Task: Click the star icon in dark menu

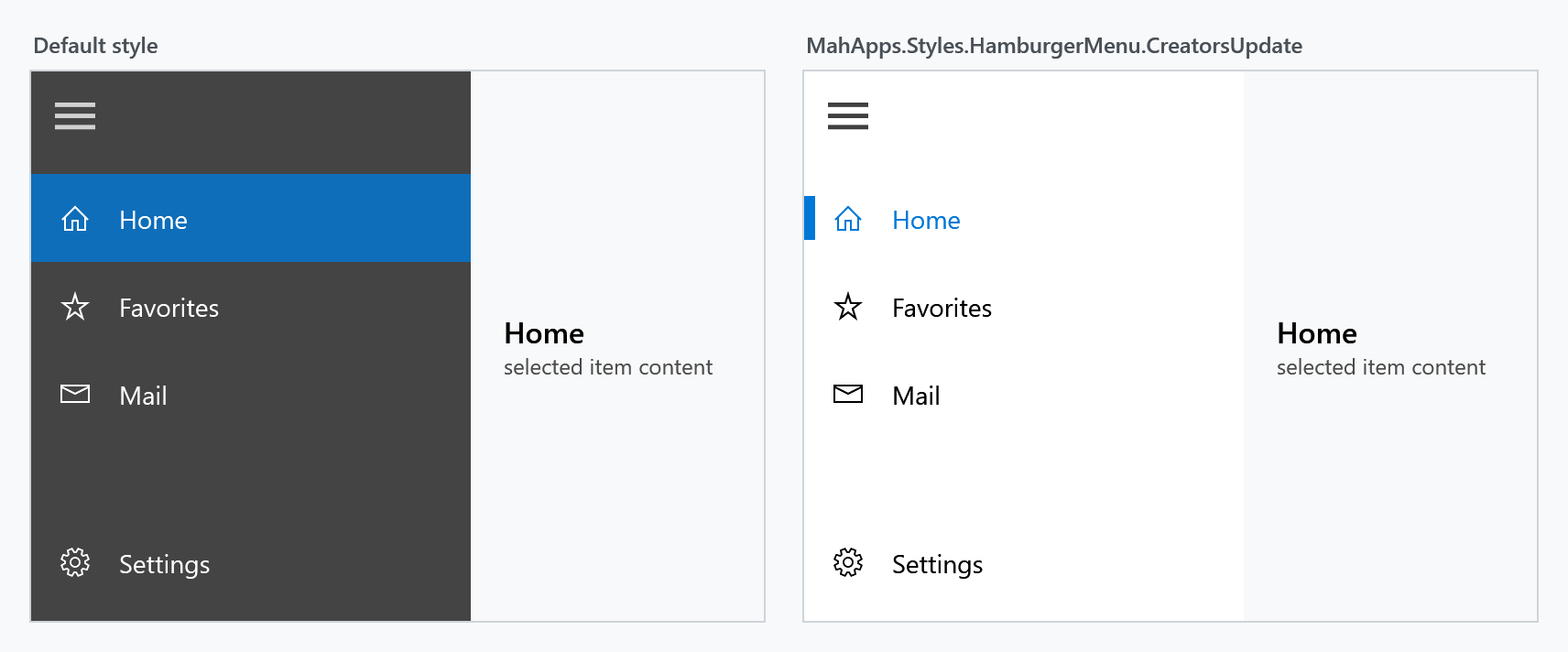Action: click(75, 307)
